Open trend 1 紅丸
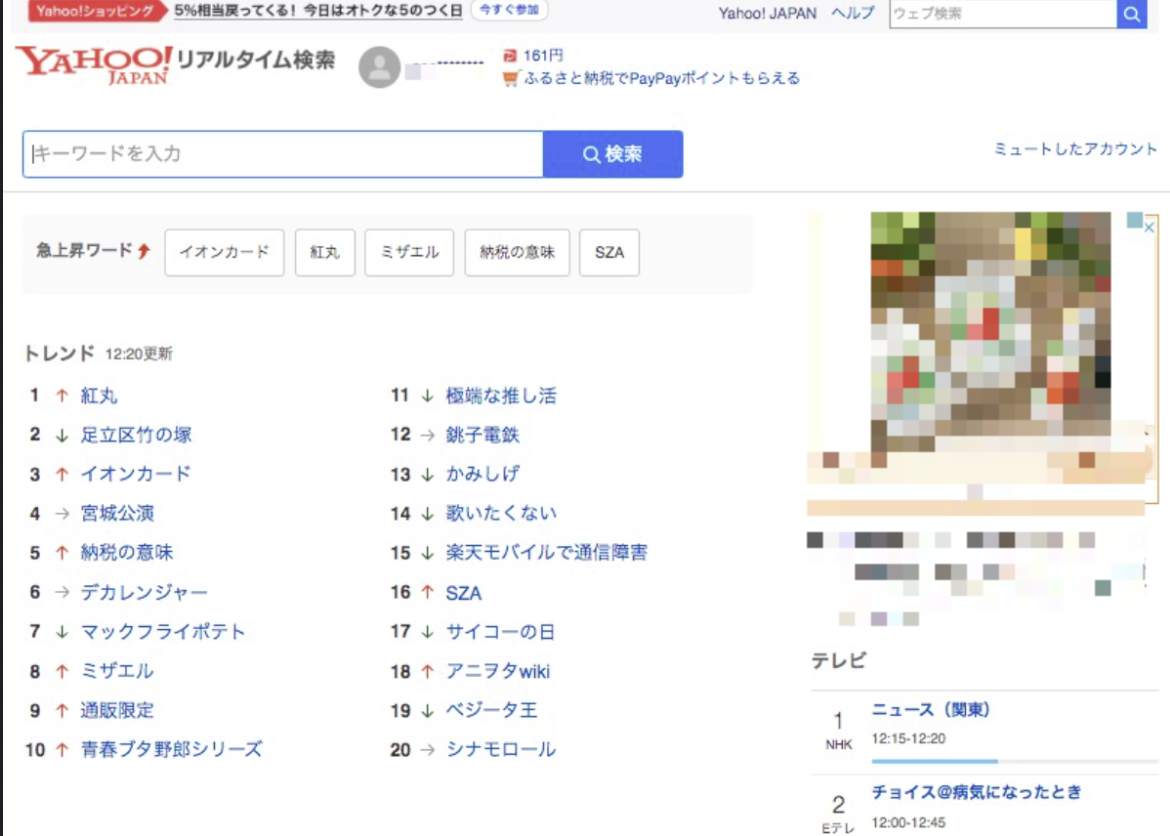 99,396
